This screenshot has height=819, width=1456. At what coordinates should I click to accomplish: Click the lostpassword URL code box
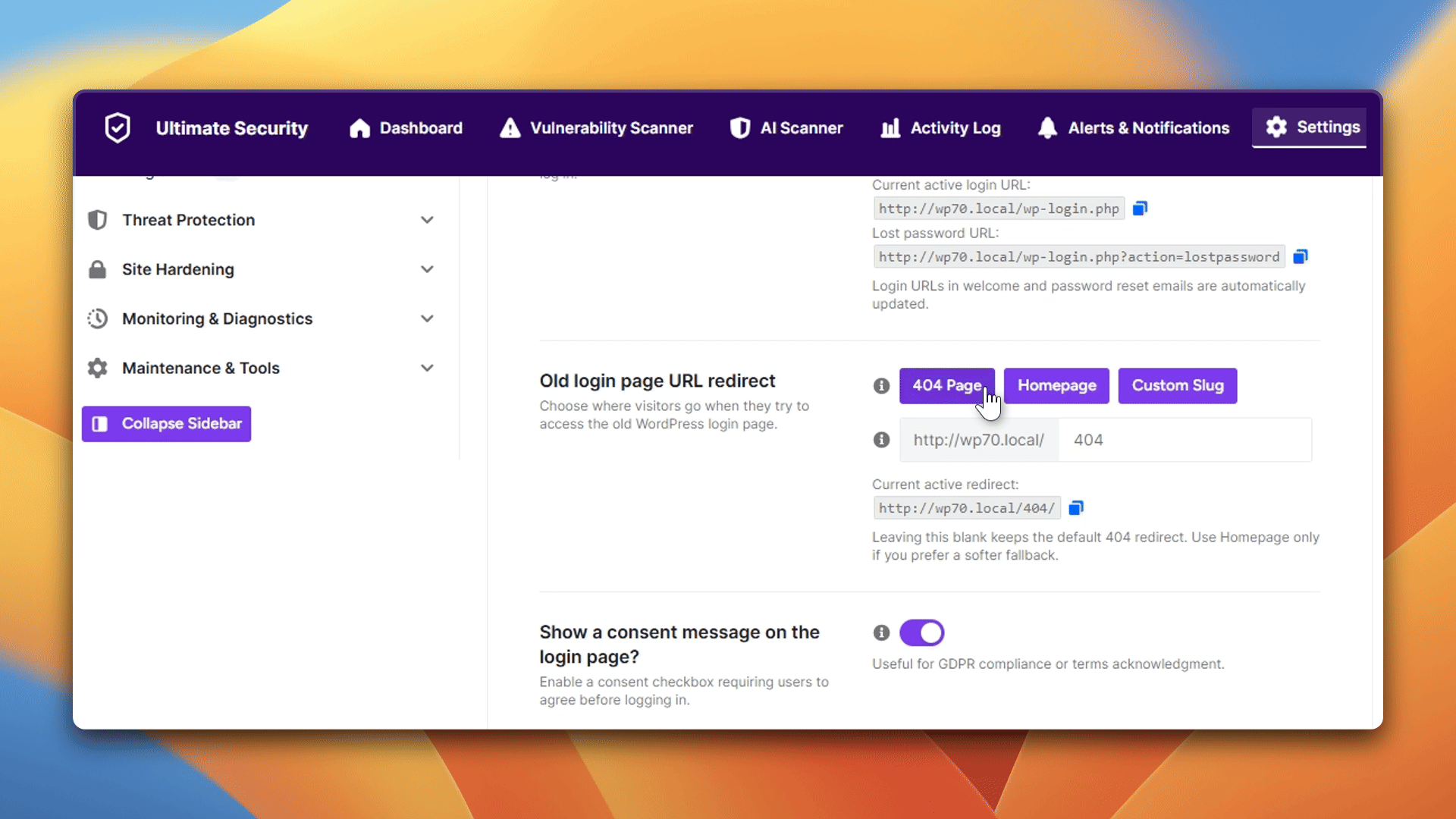coord(1079,257)
